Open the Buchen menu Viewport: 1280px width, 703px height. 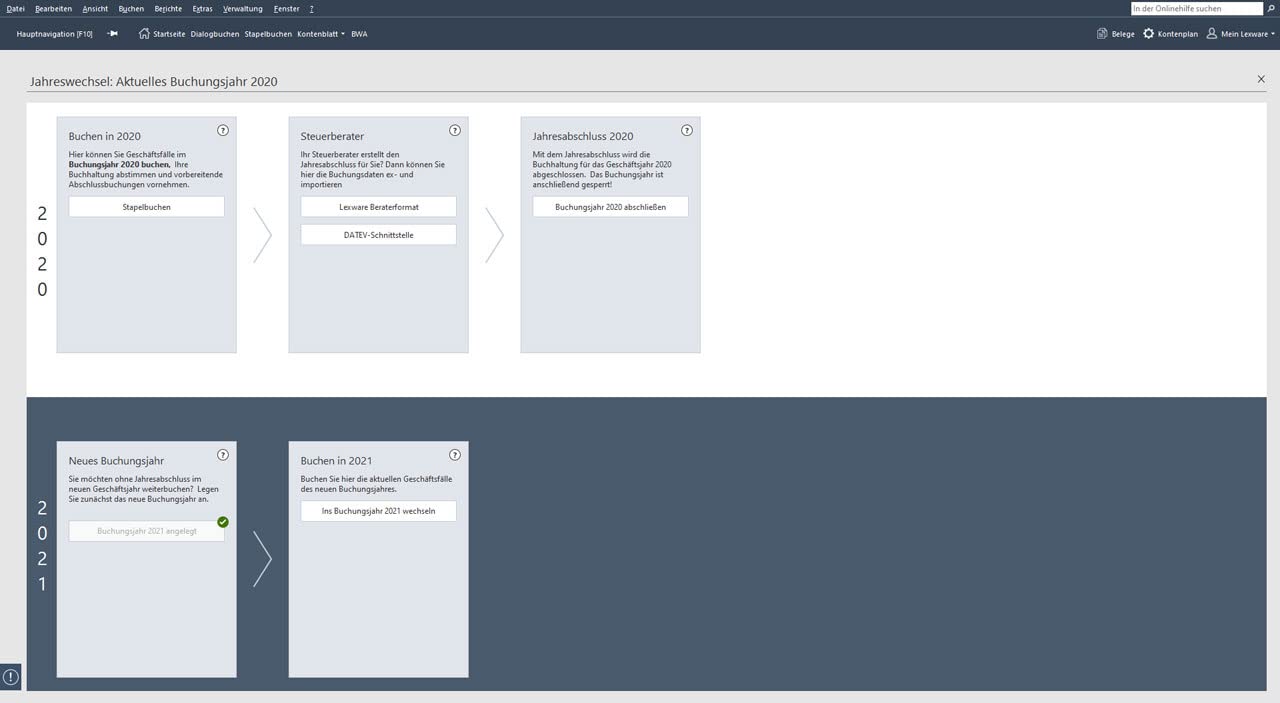(x=131, y=8)
